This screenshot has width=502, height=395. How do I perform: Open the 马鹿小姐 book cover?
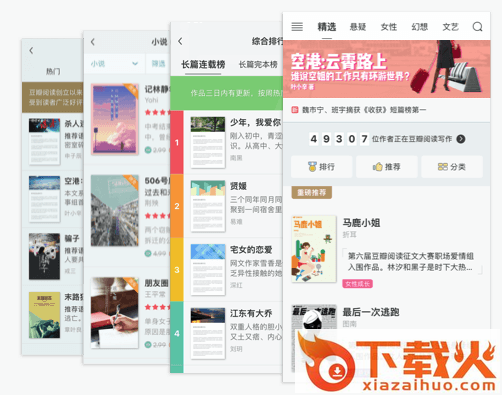click(x=314, y=249)
